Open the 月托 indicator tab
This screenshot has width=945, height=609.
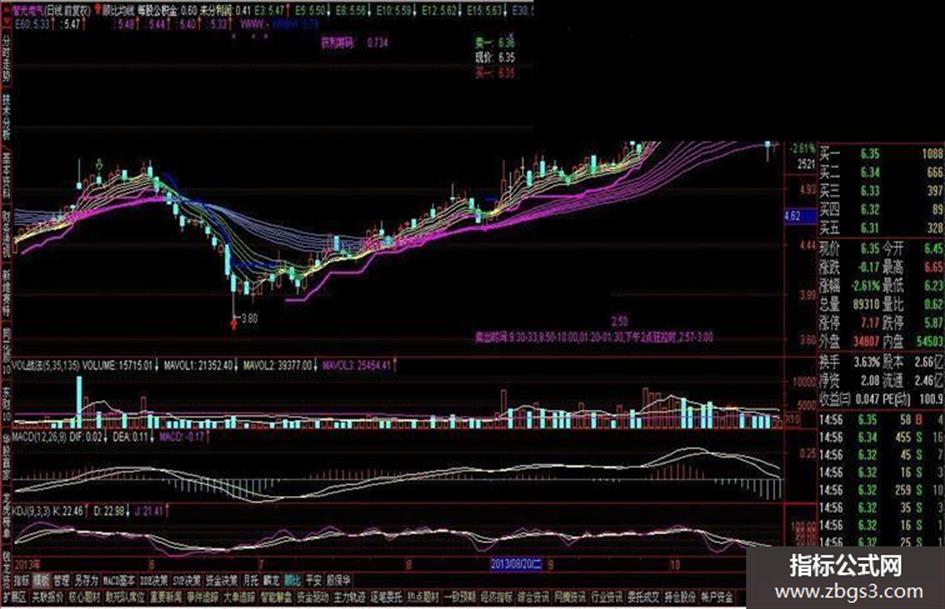click(251, 581)
